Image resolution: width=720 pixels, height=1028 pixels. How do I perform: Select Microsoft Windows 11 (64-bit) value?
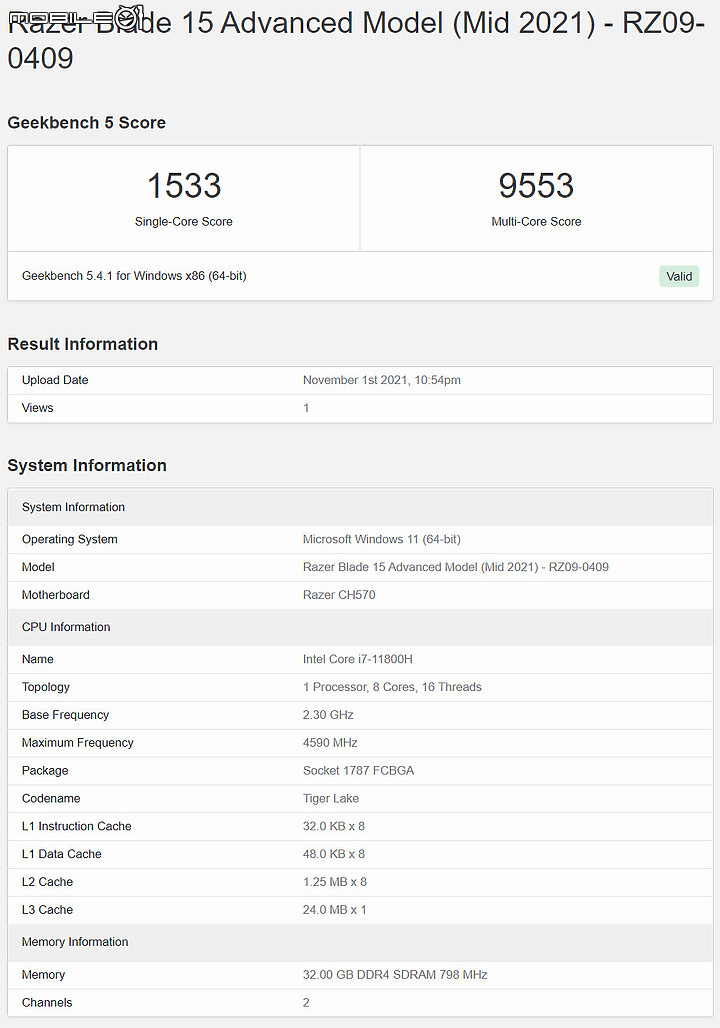(382, 540)
